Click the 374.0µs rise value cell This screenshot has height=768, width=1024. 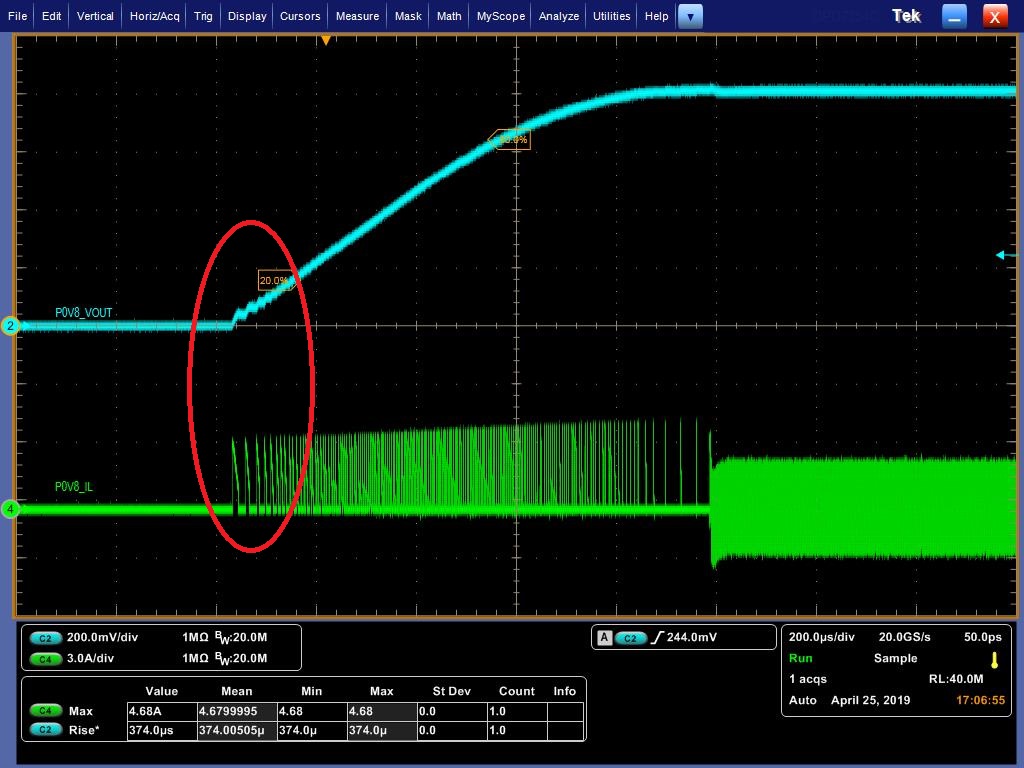(x=161, y=730)
